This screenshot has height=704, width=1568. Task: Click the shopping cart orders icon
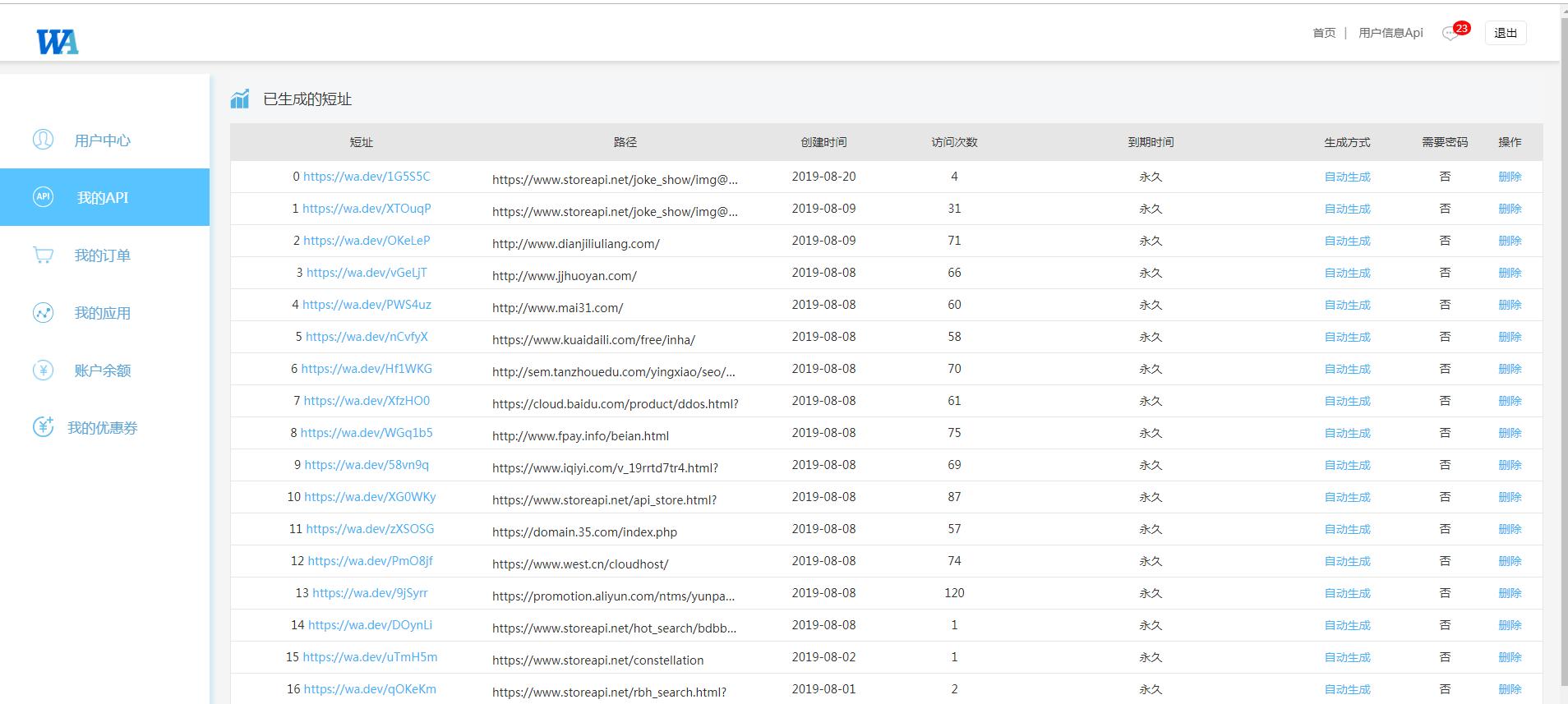click(43, 255)
